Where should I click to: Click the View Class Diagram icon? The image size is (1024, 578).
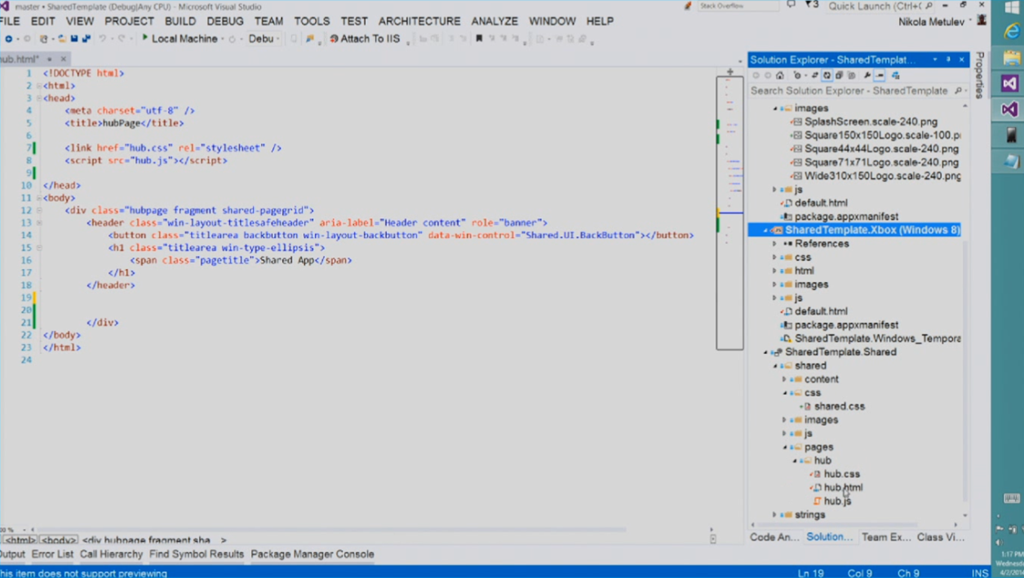tap(896, 76)
